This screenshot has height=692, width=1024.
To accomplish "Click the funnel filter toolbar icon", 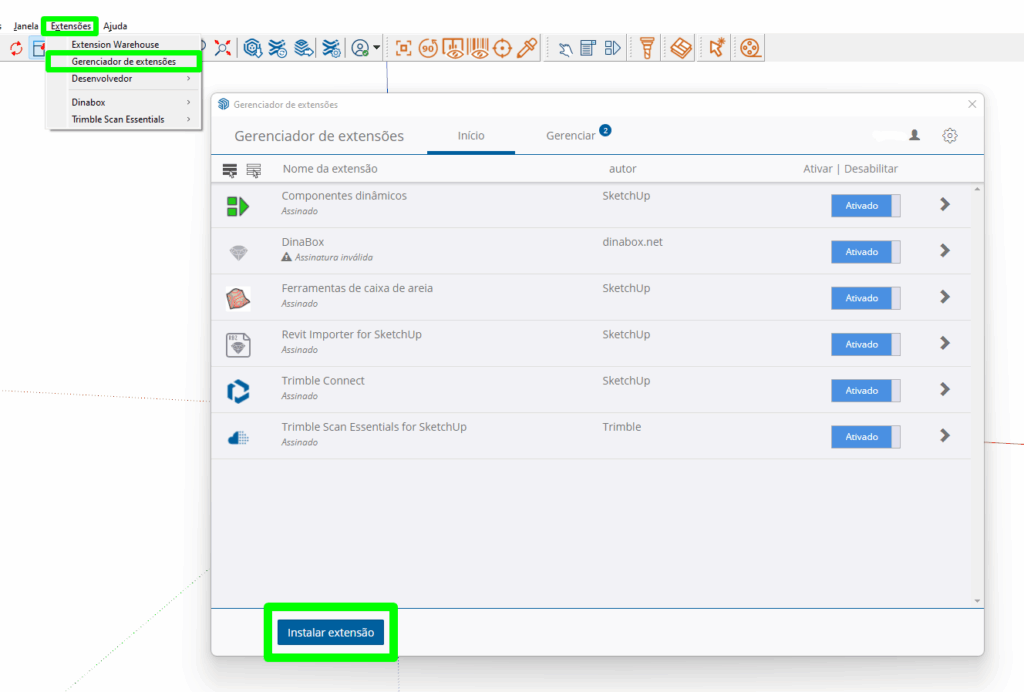I will (x=647, y=48).
